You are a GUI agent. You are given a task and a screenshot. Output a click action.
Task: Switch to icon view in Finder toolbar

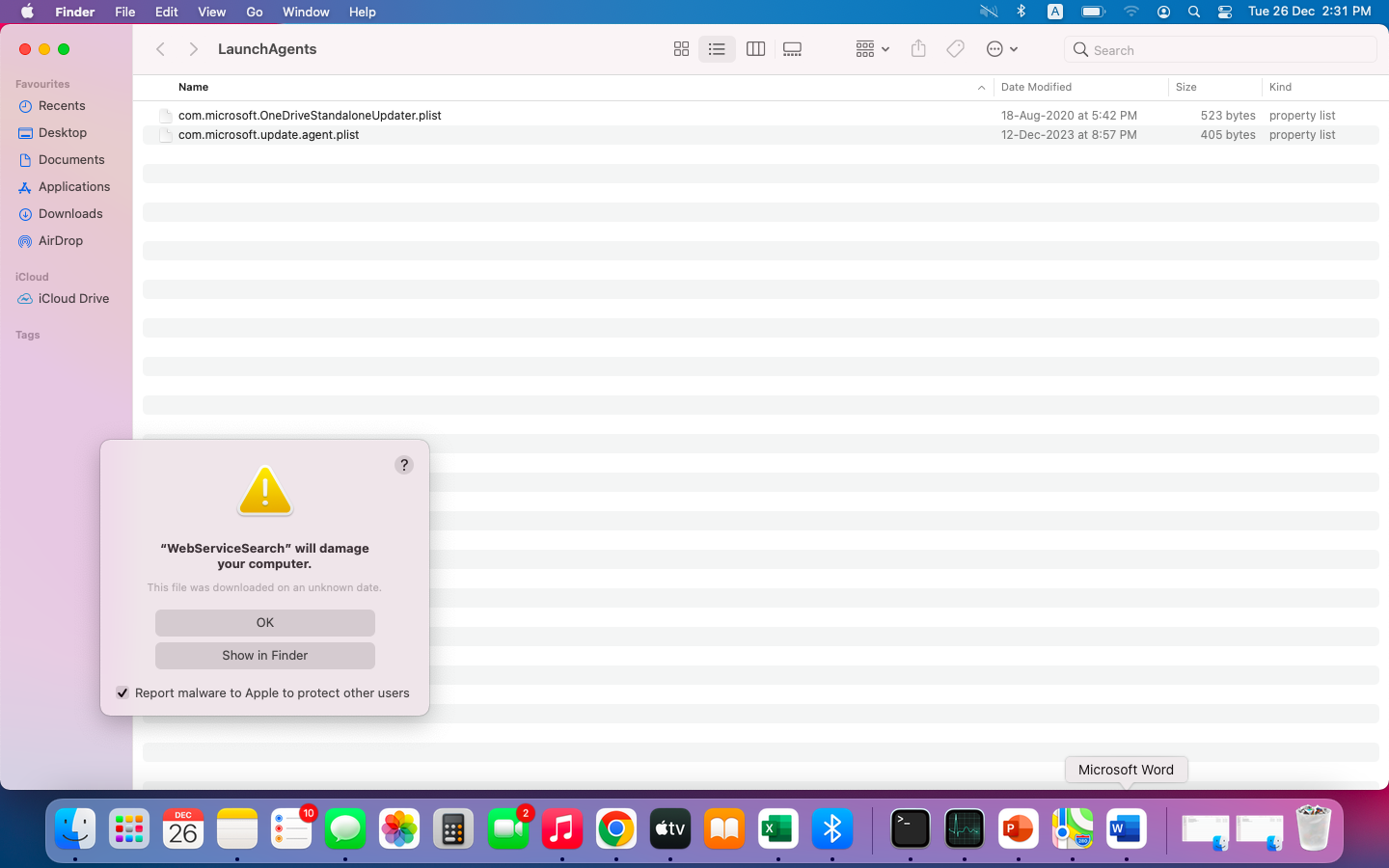click(x=681, y=48)
